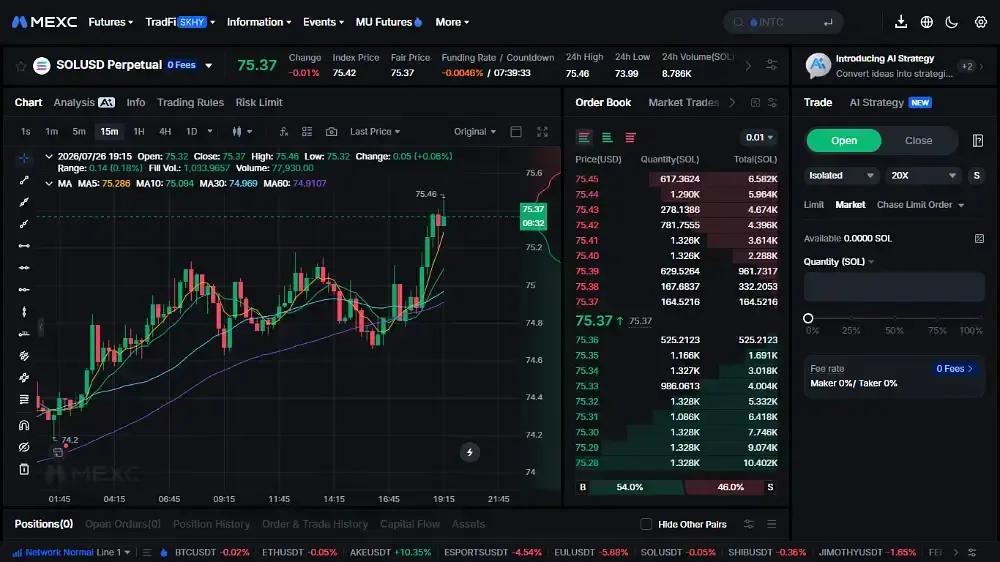The height and width of the screenshot is (562, 1000).
Task: Show only bids in order book
Action: [x=607, y=137]
